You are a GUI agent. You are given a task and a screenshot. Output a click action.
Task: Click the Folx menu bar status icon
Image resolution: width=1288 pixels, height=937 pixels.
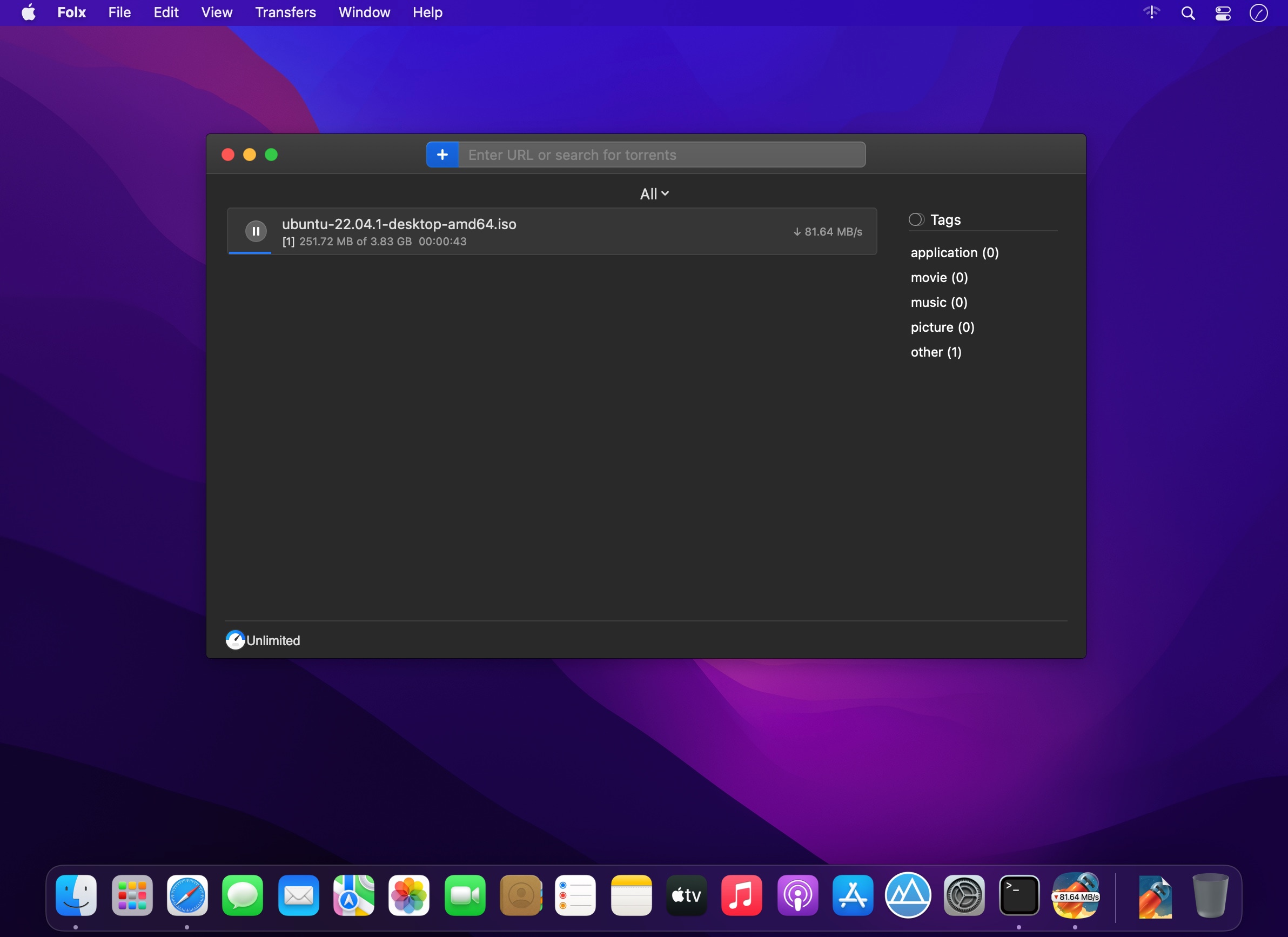[1258, 12]
